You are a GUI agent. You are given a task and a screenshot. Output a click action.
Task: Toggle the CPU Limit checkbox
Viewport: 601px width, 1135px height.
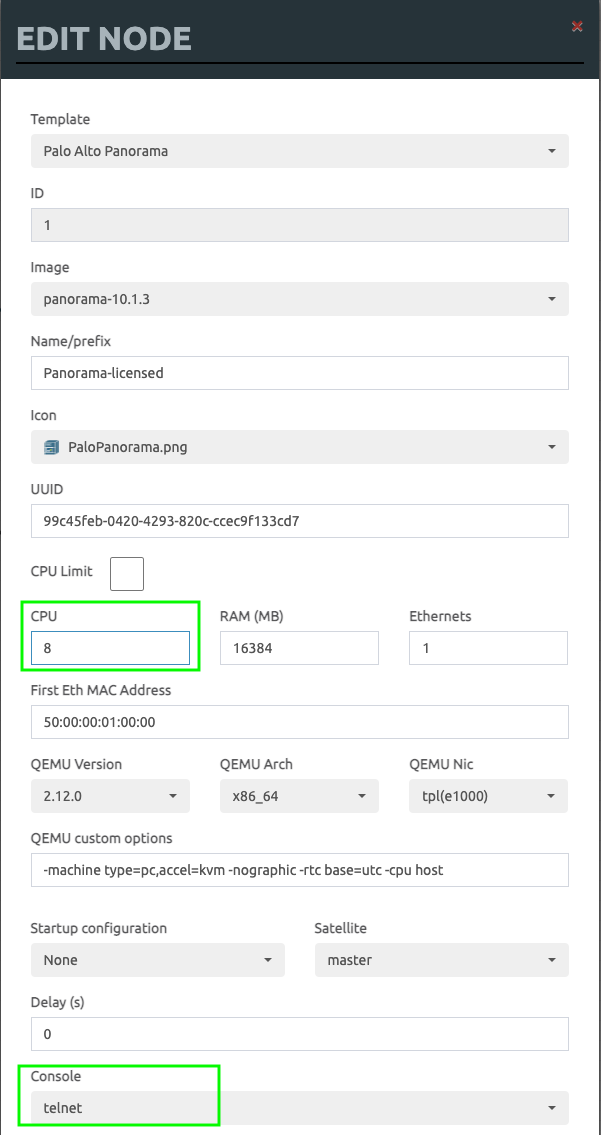coord(127,573)
